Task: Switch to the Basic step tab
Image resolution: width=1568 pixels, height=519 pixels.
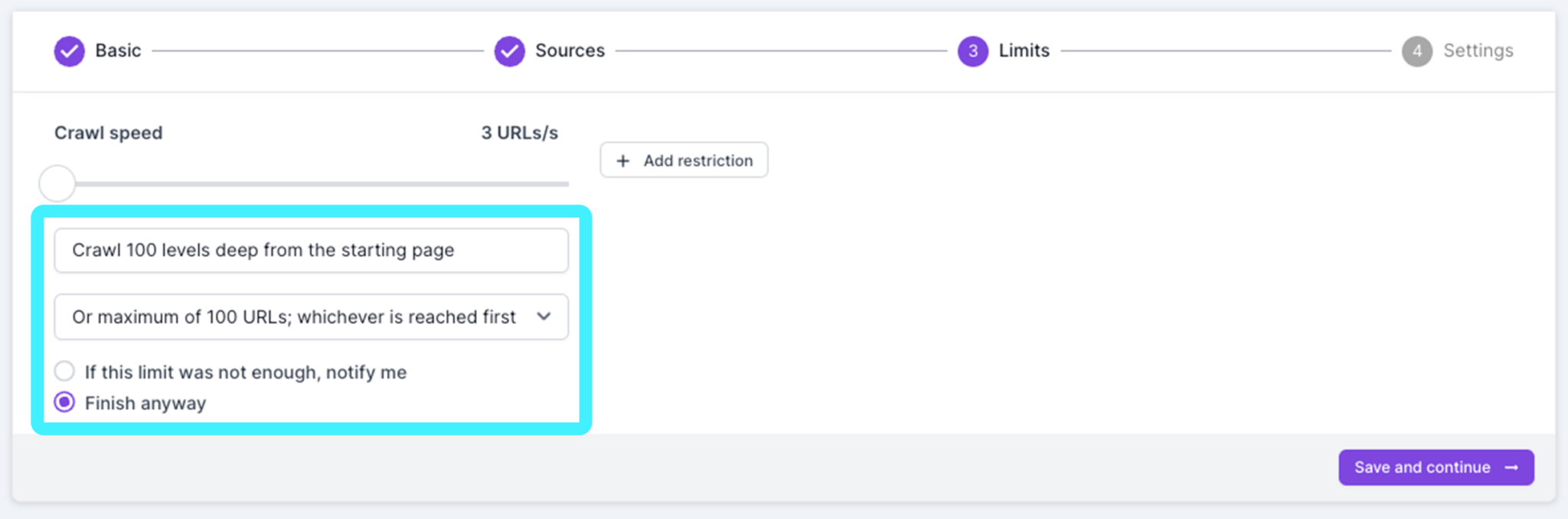Action: pyautogui.click(x=117, y=51)
